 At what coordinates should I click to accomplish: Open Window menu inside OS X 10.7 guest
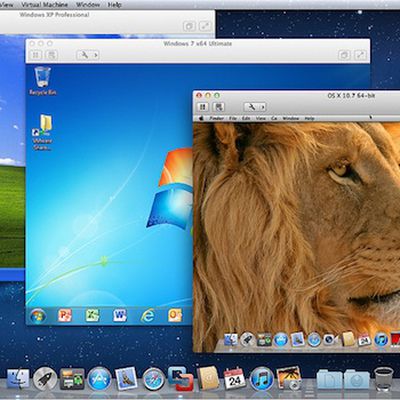291,118
